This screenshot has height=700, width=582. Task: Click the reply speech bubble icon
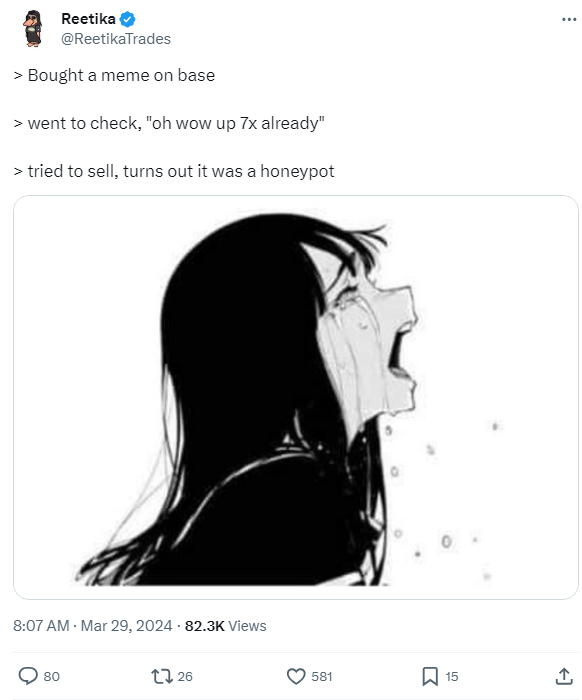[28, 676]
